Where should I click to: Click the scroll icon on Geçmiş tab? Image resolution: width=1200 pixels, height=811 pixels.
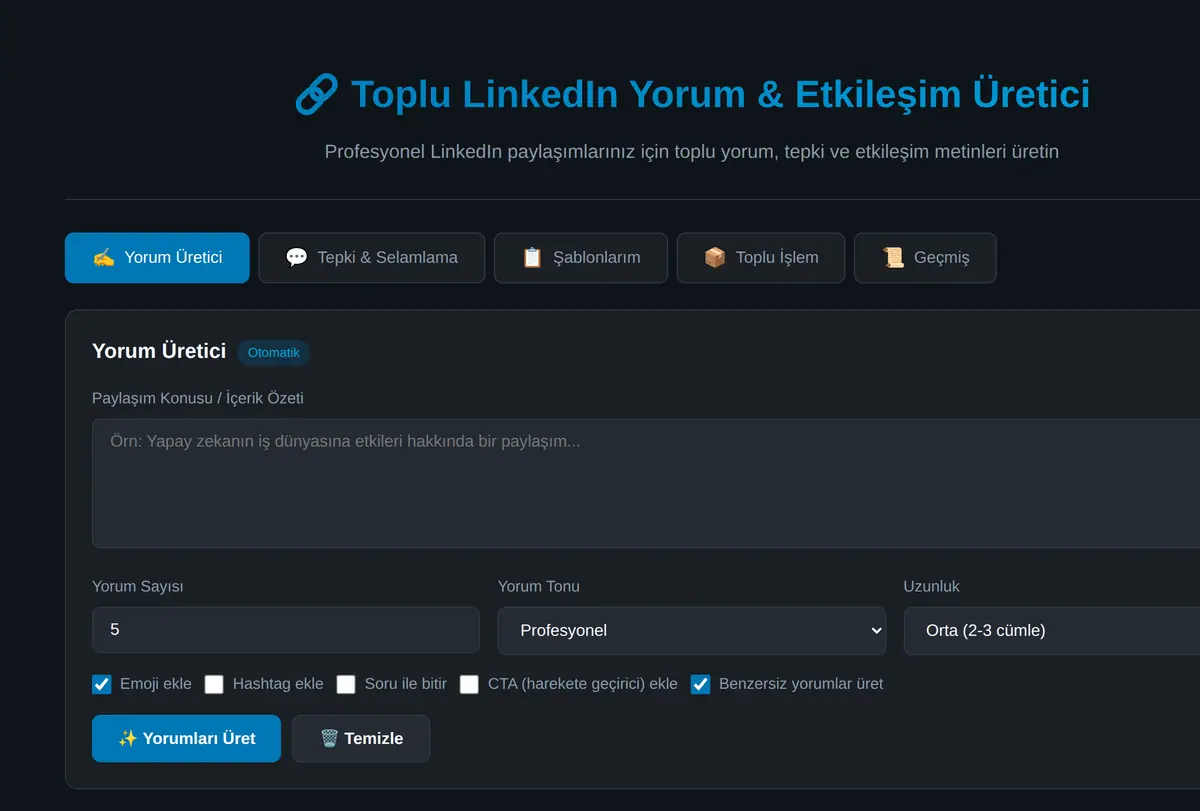(x=893, y=258)
